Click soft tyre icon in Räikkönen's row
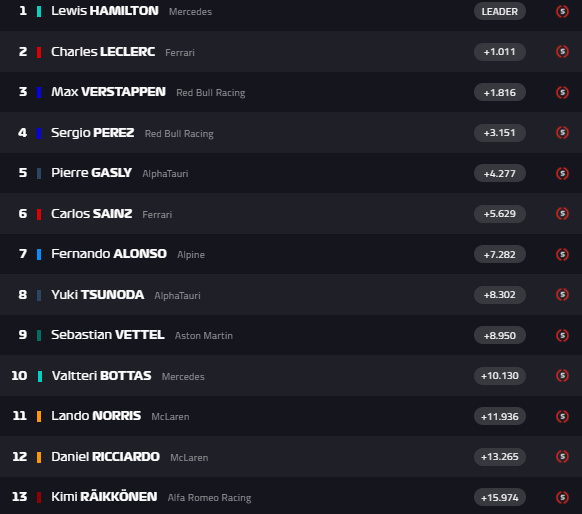 (562, 497)
